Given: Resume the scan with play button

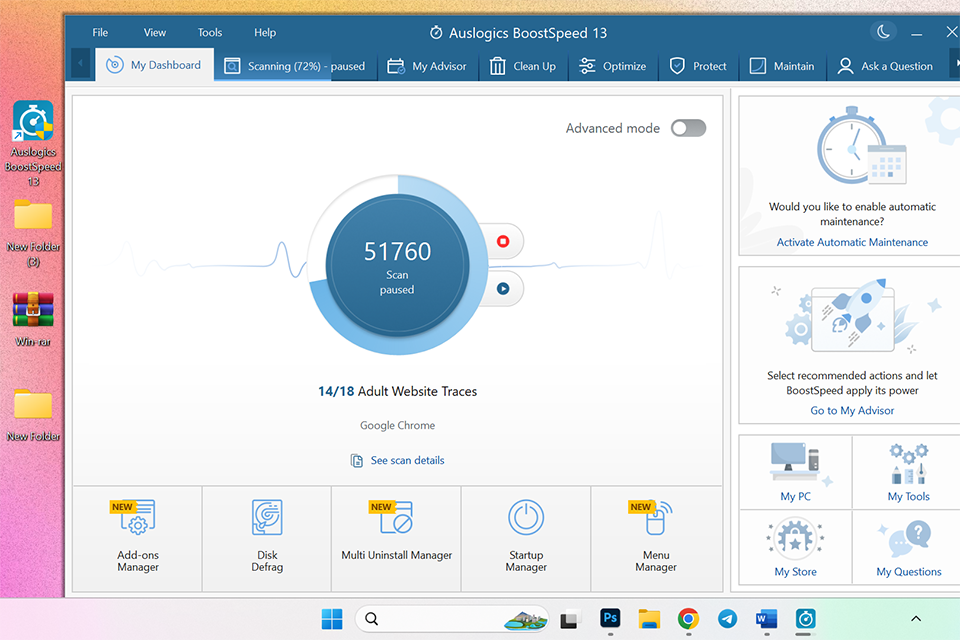Looking at the screenshot, I should point(503,289).
